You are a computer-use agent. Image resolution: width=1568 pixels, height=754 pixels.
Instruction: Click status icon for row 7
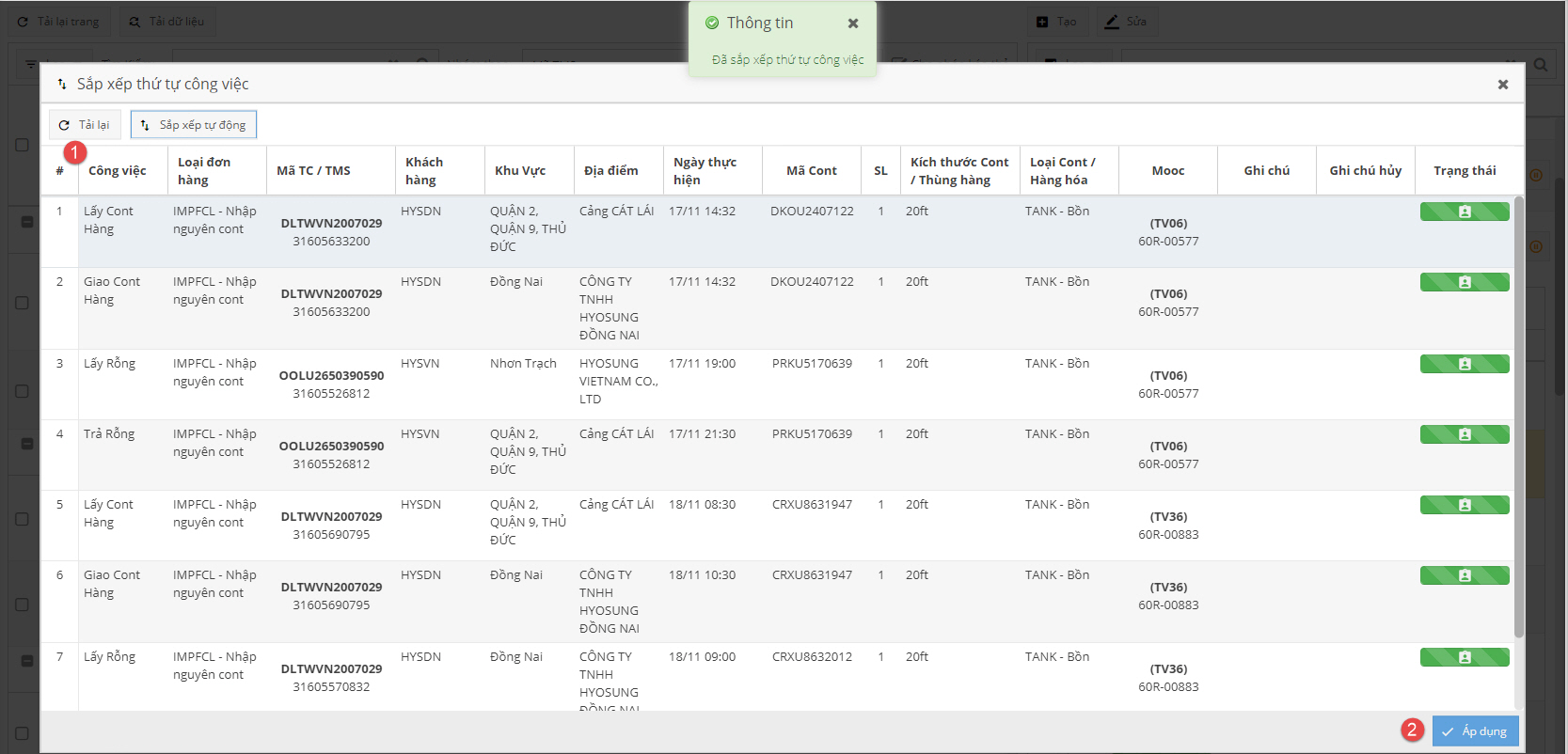pyautogui.click(x=1464, y=658)
